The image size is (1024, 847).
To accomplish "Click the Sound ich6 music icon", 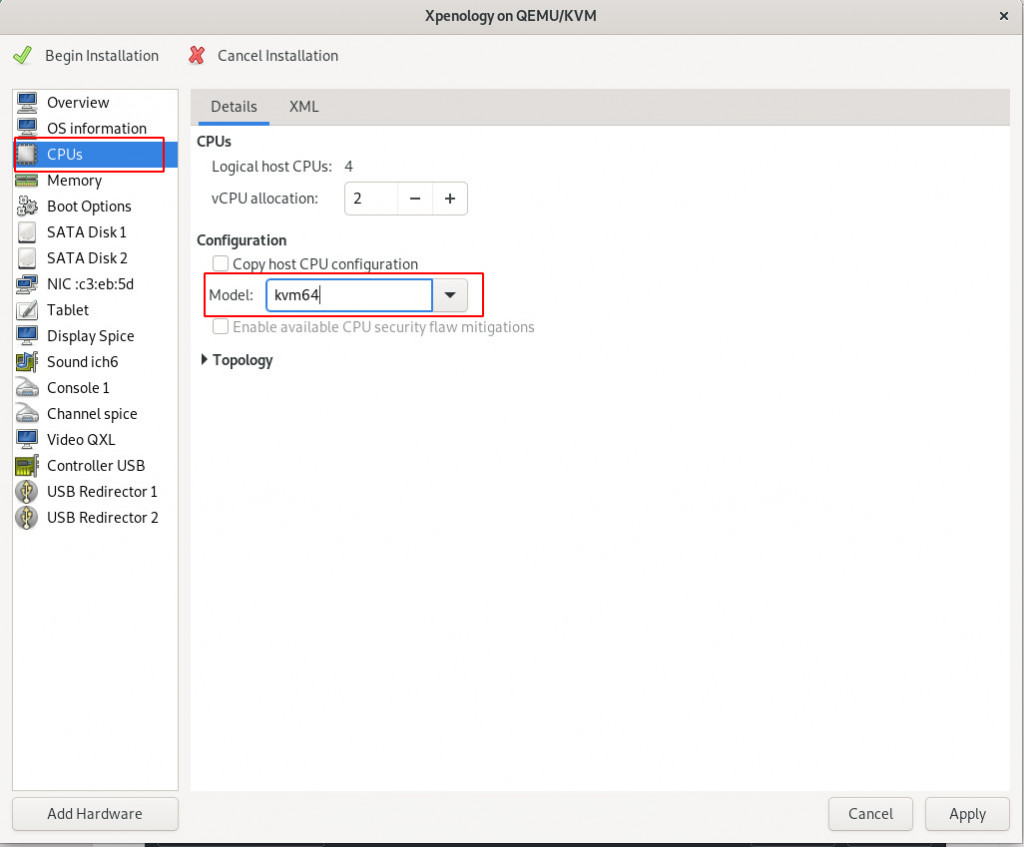I will 27,362.
